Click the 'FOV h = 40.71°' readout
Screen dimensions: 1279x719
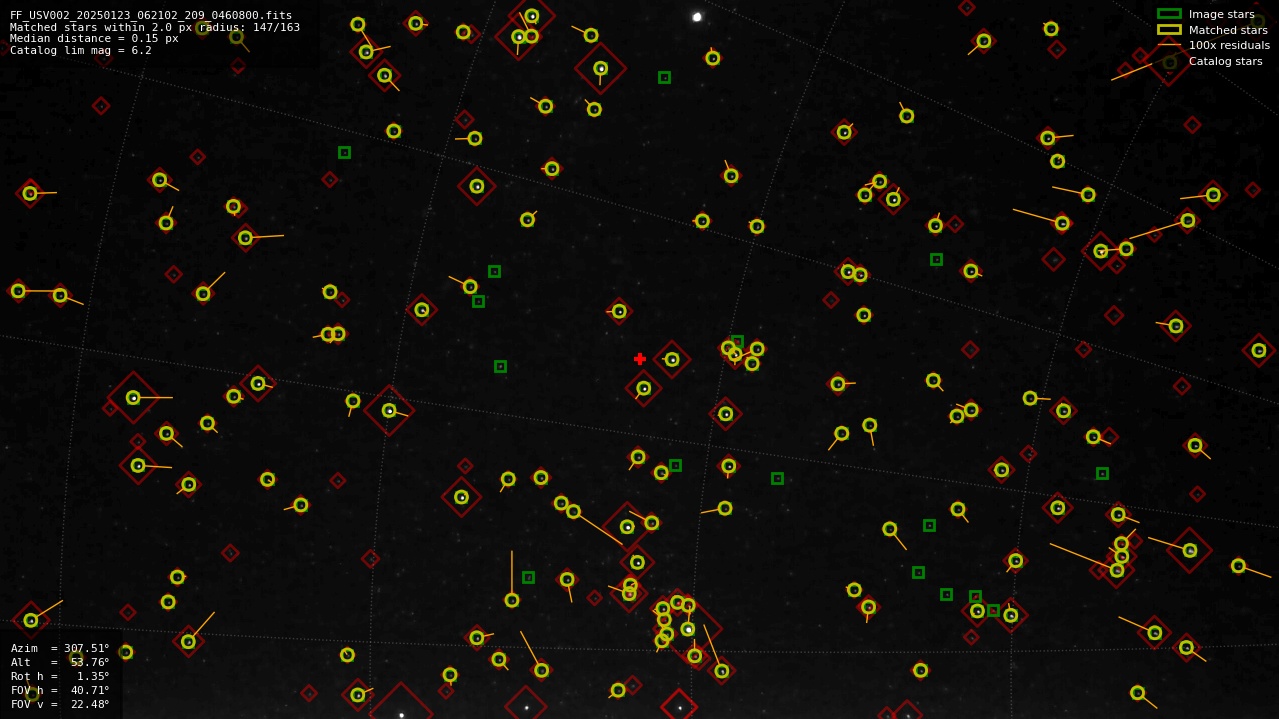60,690
